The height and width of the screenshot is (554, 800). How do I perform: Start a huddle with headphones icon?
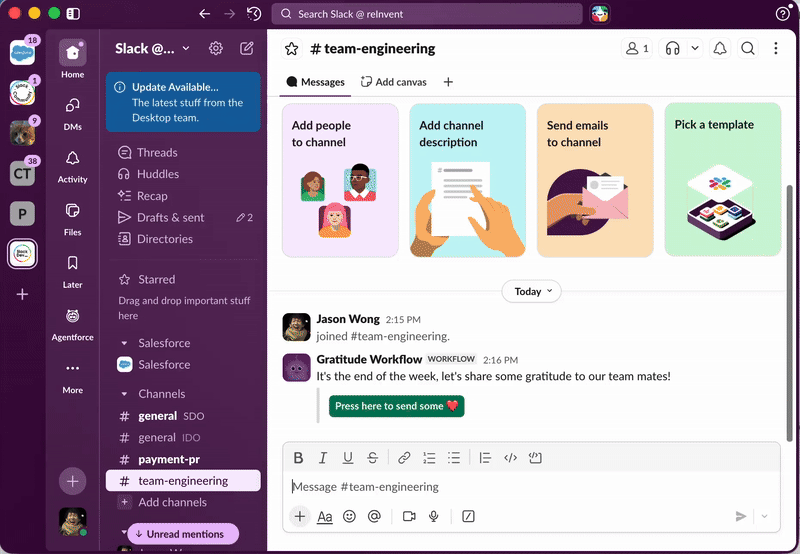674,49
